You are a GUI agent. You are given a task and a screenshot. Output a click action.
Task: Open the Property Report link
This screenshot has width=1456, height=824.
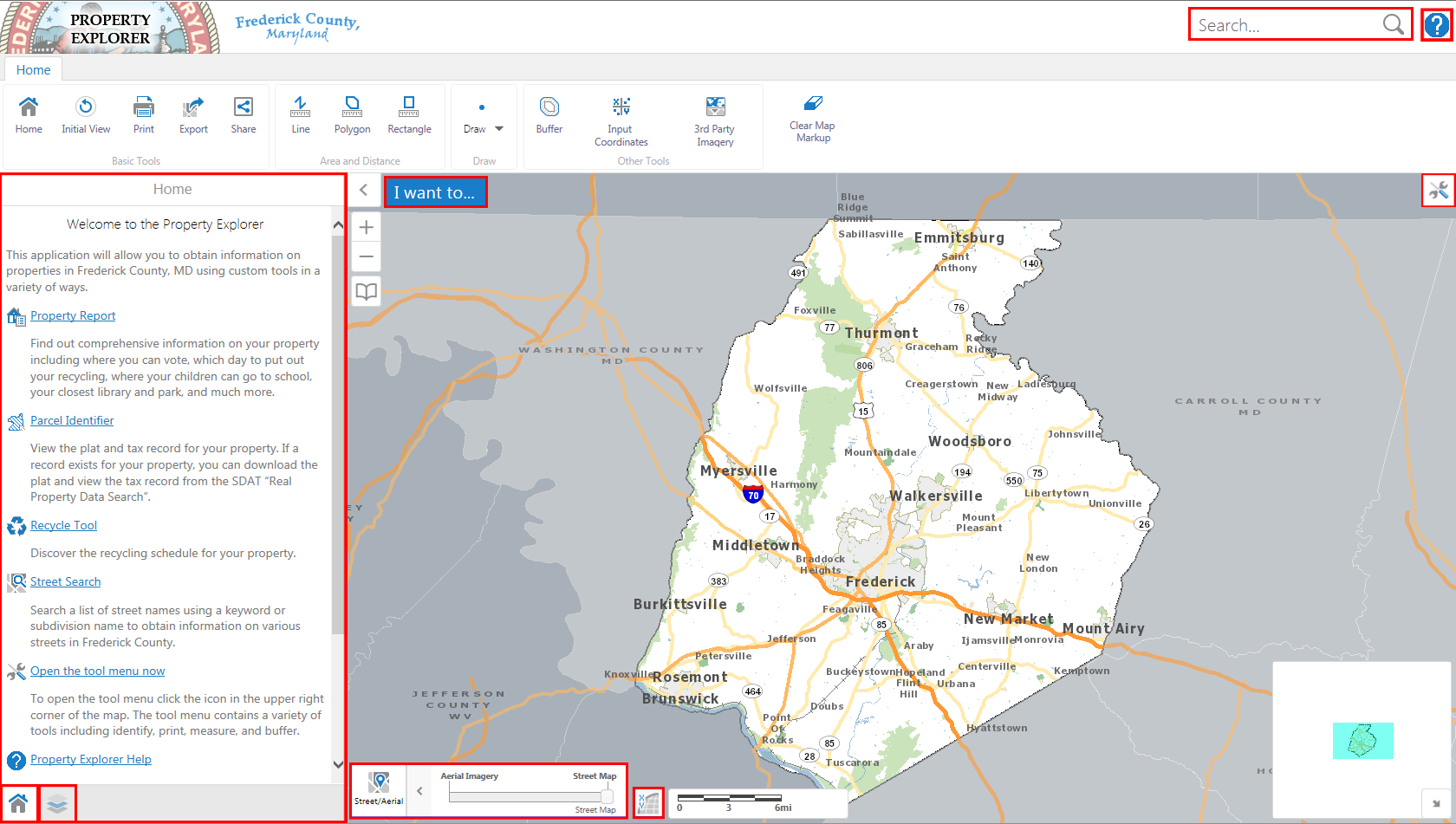pyautogui.click(x=73, y=315)
